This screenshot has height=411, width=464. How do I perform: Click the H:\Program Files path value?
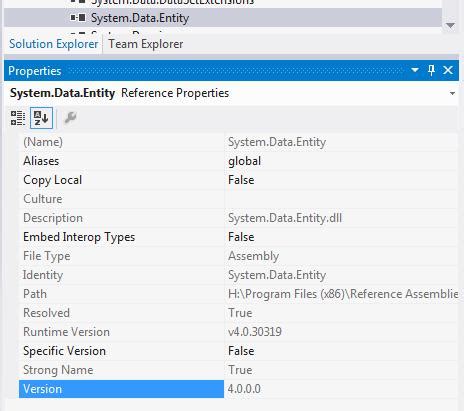coord(343,294)
